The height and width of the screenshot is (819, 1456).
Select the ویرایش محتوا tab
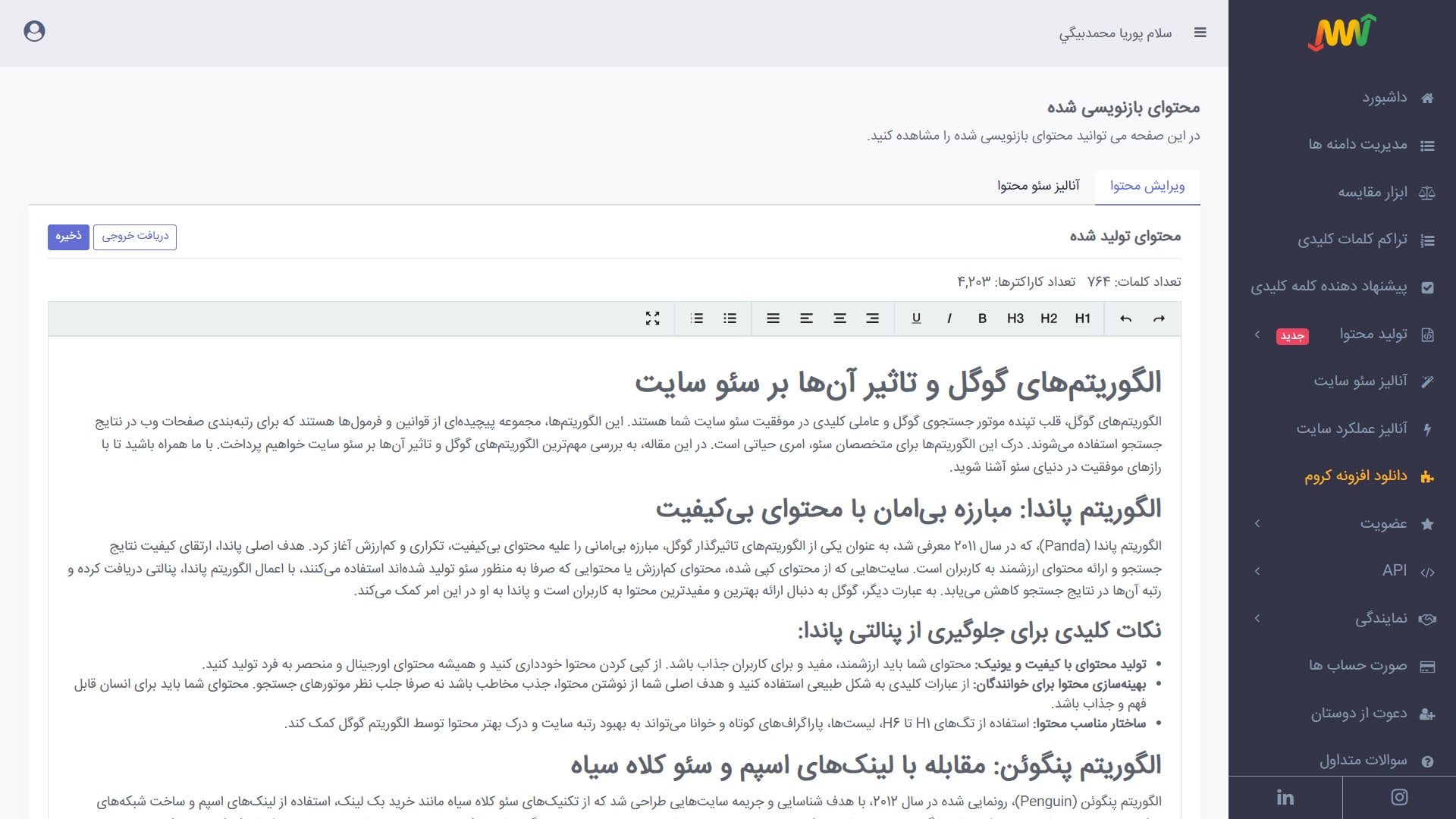1147,186
